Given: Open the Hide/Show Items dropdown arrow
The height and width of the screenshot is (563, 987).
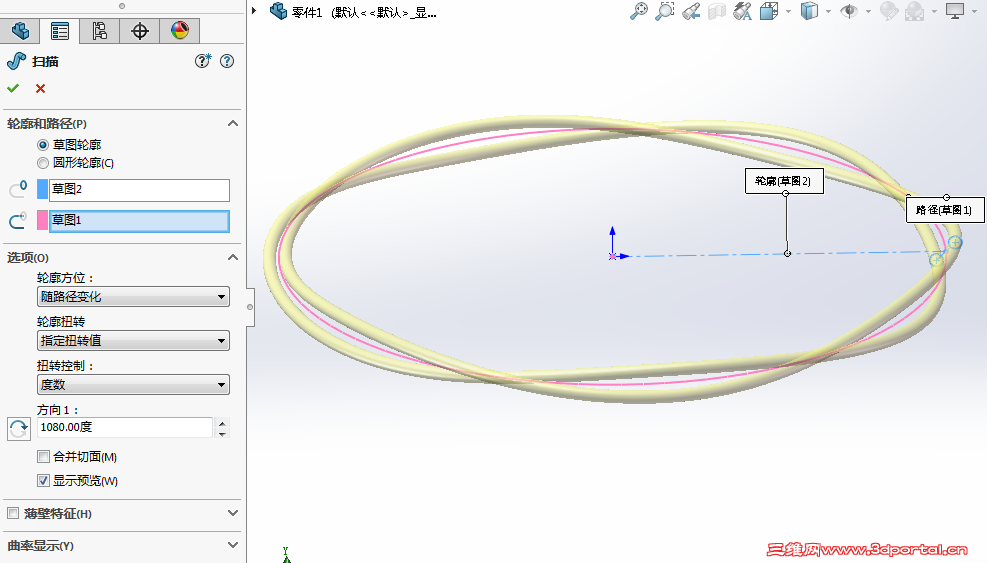Looking at the screenshot, I should [x=869, y=11].
